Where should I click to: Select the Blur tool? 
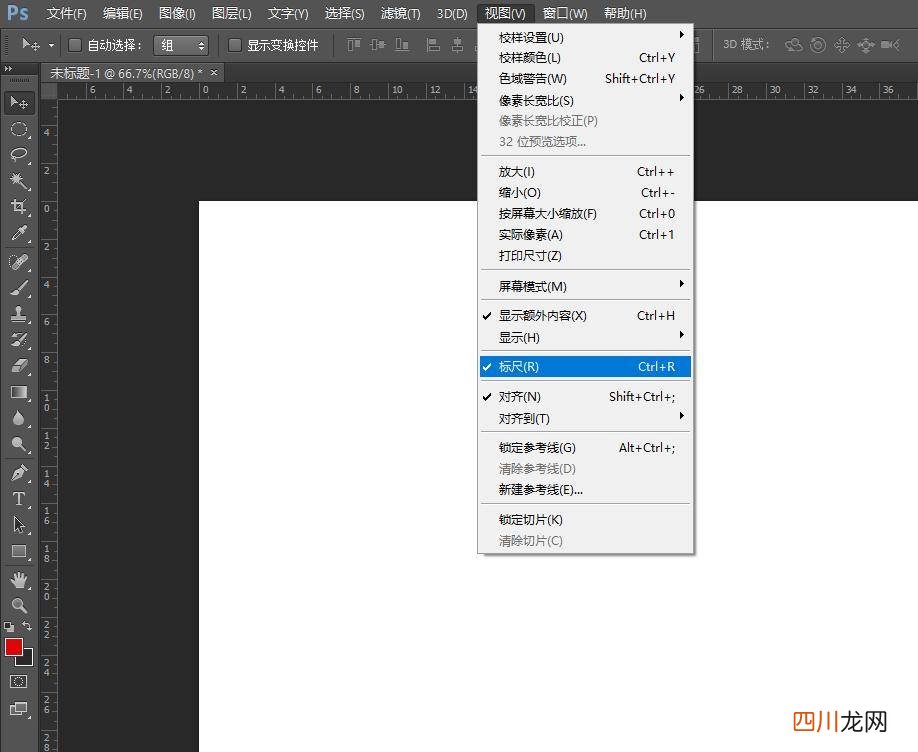pos(19,418)
